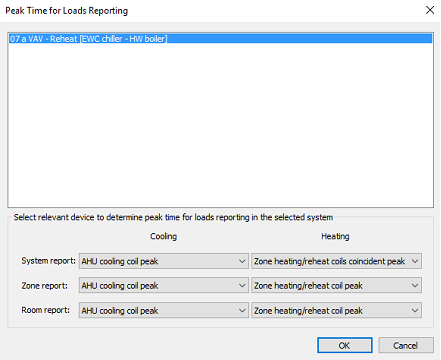This screenshot has width=441, height=360.
Task: Click the 'Select relevant device' group caption
Action: (173, 217)
